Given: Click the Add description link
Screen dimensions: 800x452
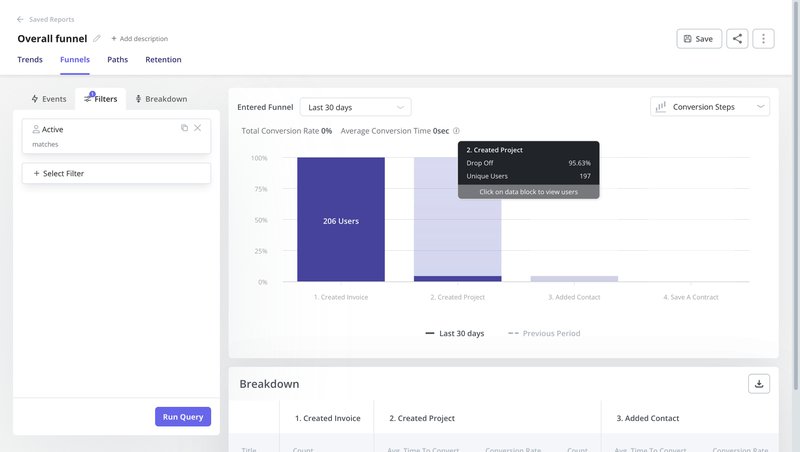Looking at the screenshot, I should click(x=139, y=39).
